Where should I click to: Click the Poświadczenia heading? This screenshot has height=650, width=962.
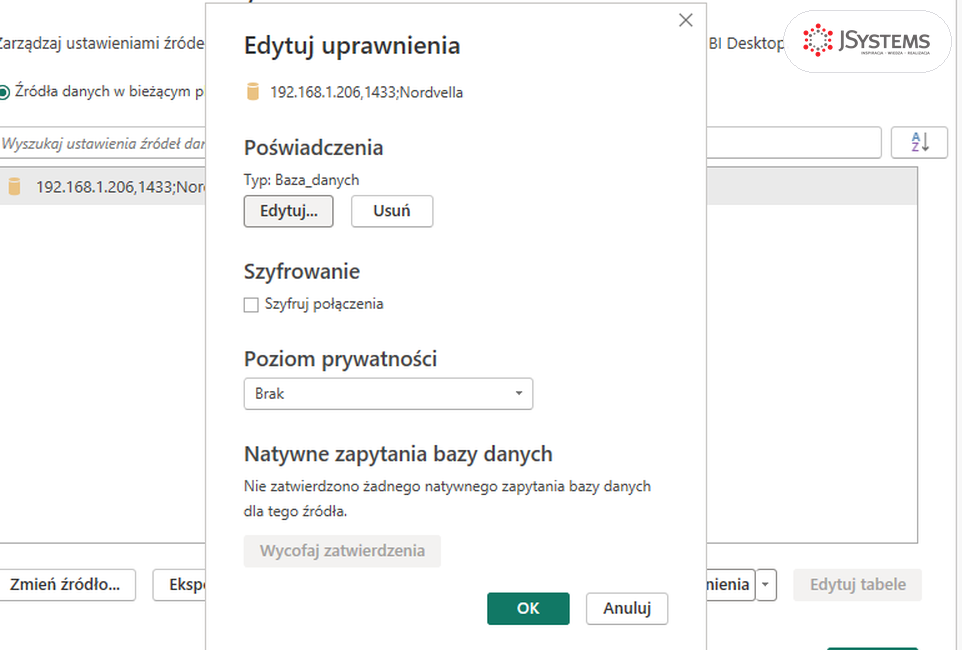pyautogui.click(x=314, y=148)
